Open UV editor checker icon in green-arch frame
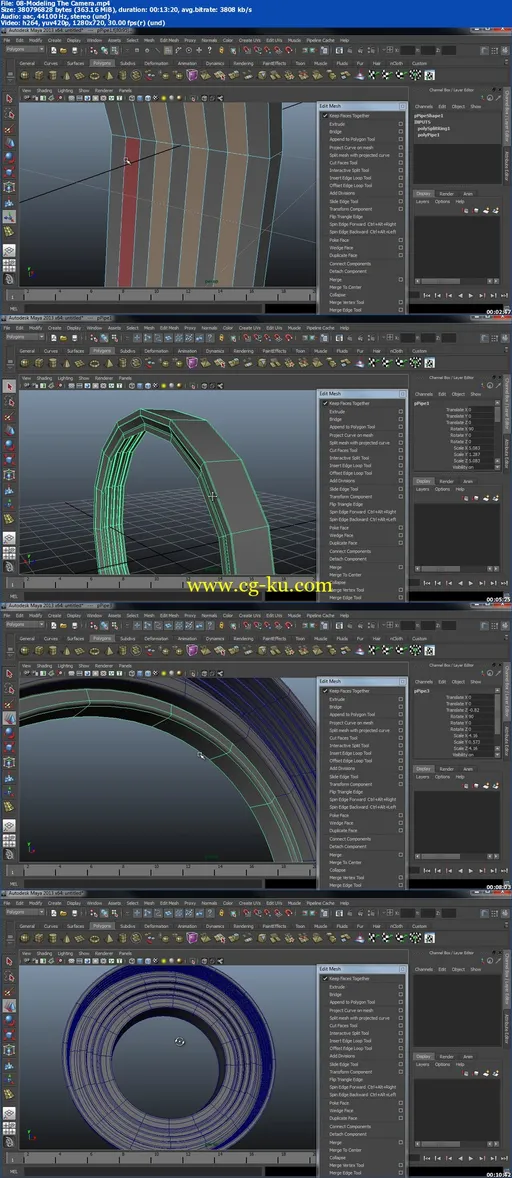The height and width of the screenshot is (1178, 512). pyautogui.click(x=429, y=363)
